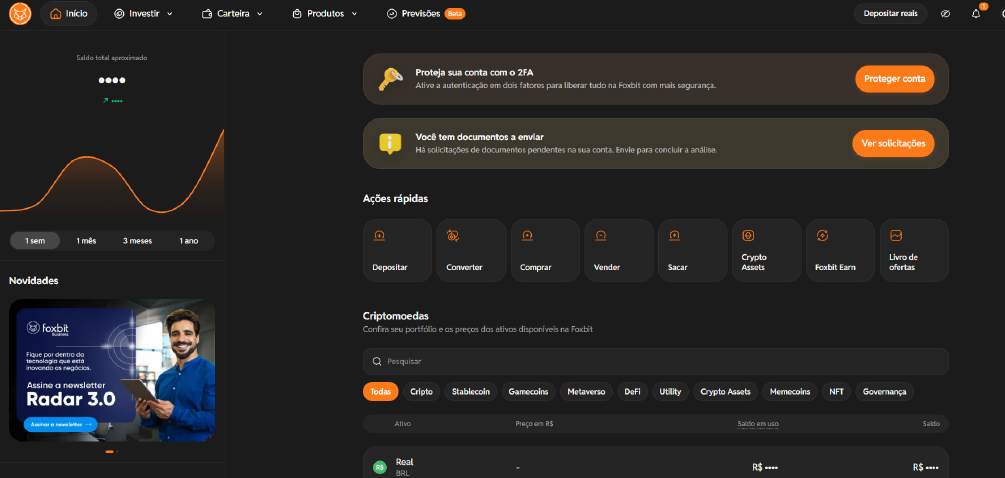Click Ver solicitações button
The height and width of the screenshot is (478, 1005).
(x=893, y=144)
